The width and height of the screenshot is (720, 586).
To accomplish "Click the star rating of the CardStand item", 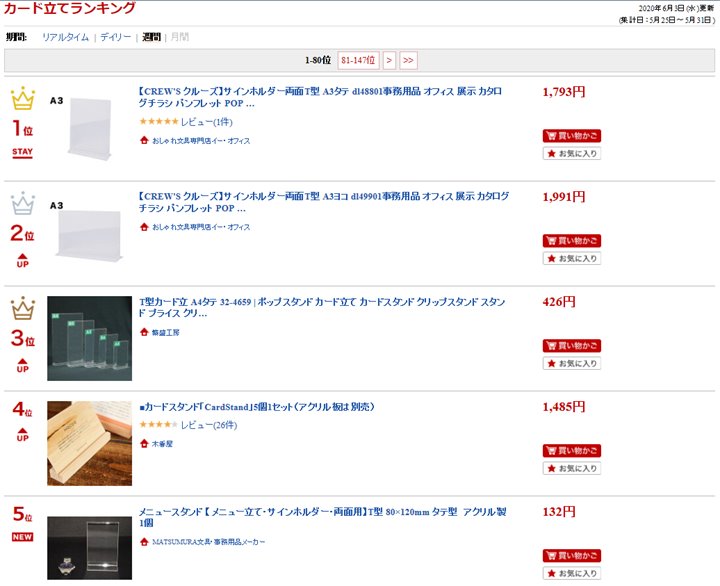I will coord(158,424).
